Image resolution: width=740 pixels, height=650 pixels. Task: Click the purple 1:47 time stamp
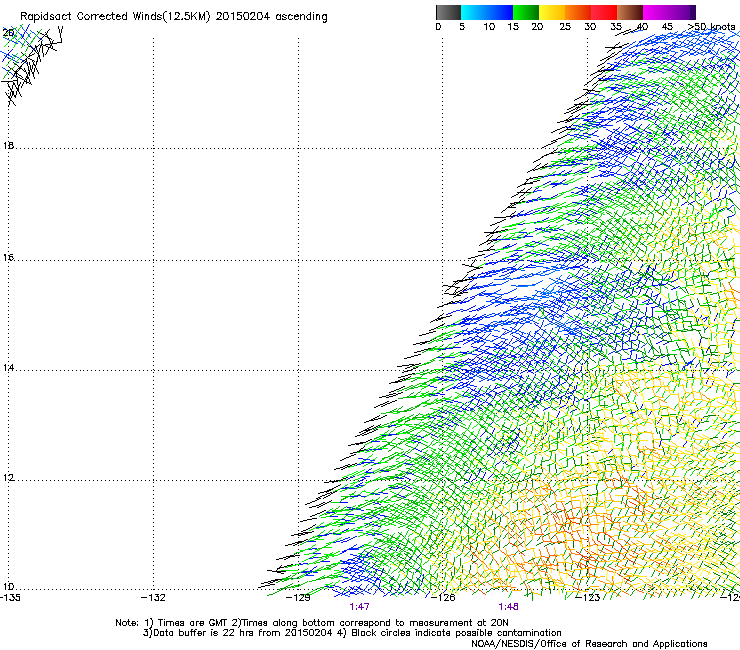coord(359,607)
